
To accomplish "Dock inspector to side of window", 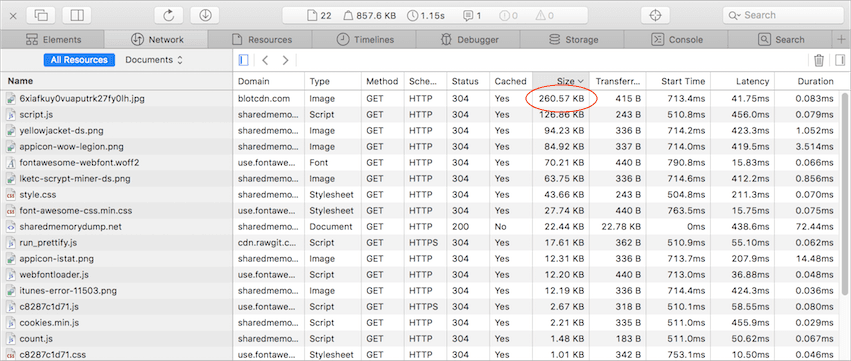I will coord(77,16).
